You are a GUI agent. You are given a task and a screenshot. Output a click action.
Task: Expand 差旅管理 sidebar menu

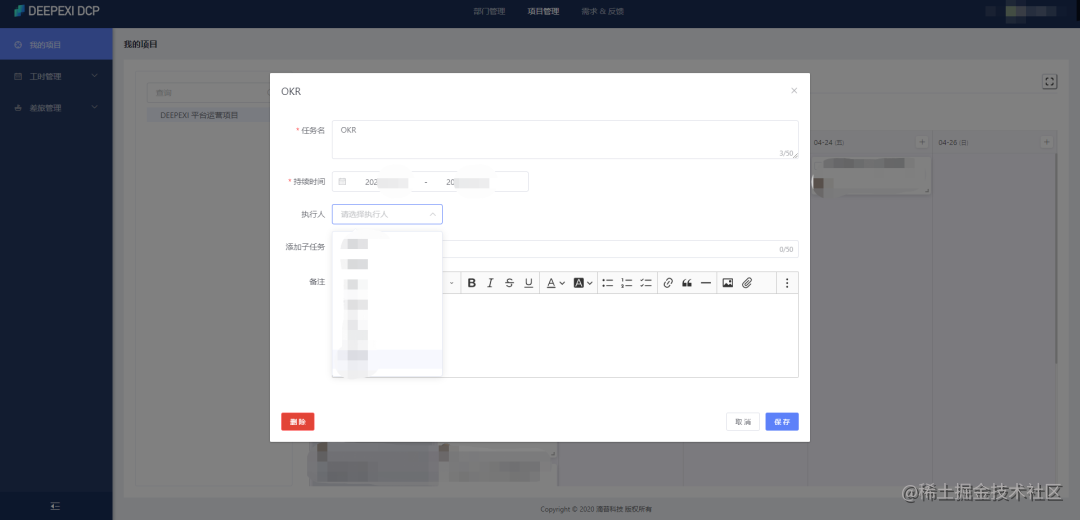click(56, 108)
